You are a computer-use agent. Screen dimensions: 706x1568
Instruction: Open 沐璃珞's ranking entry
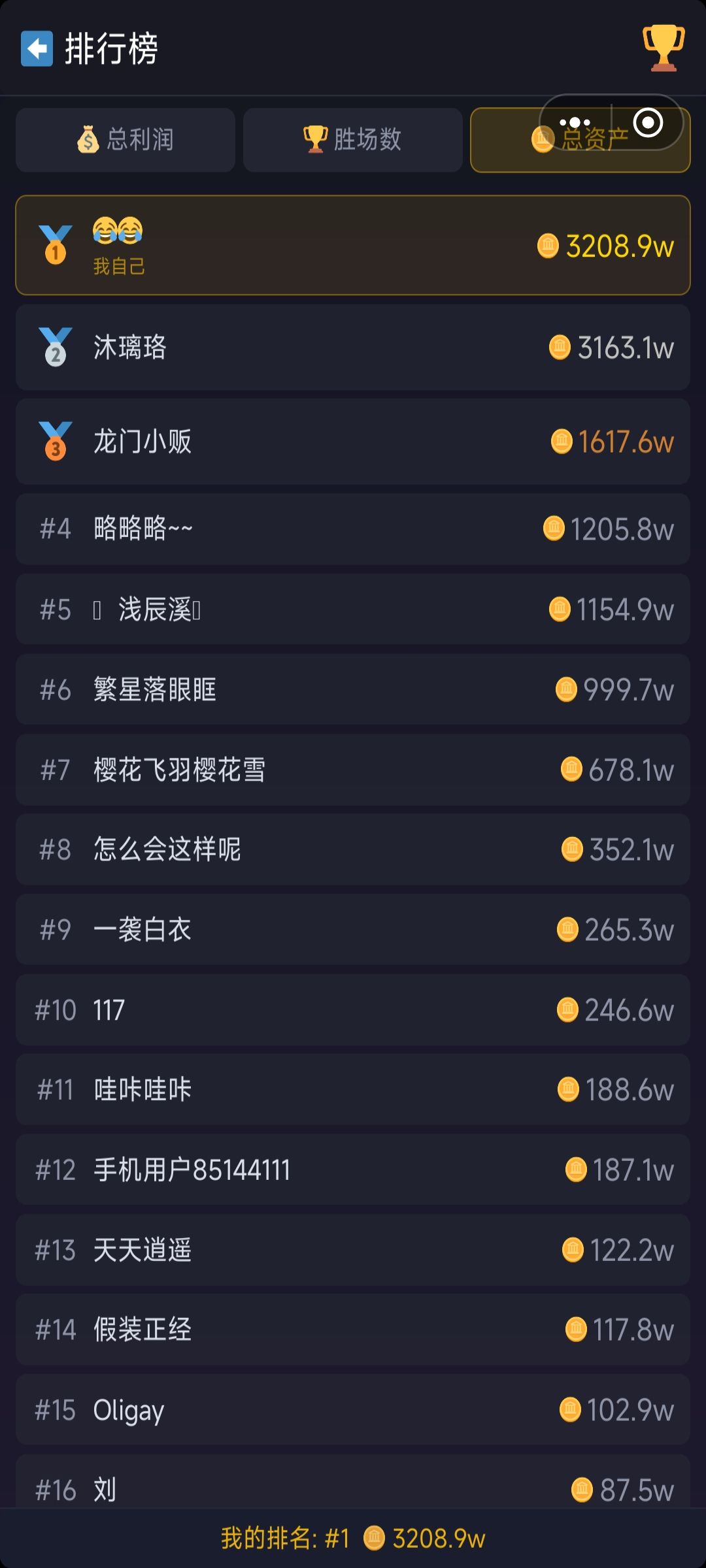tap(353, 348)
